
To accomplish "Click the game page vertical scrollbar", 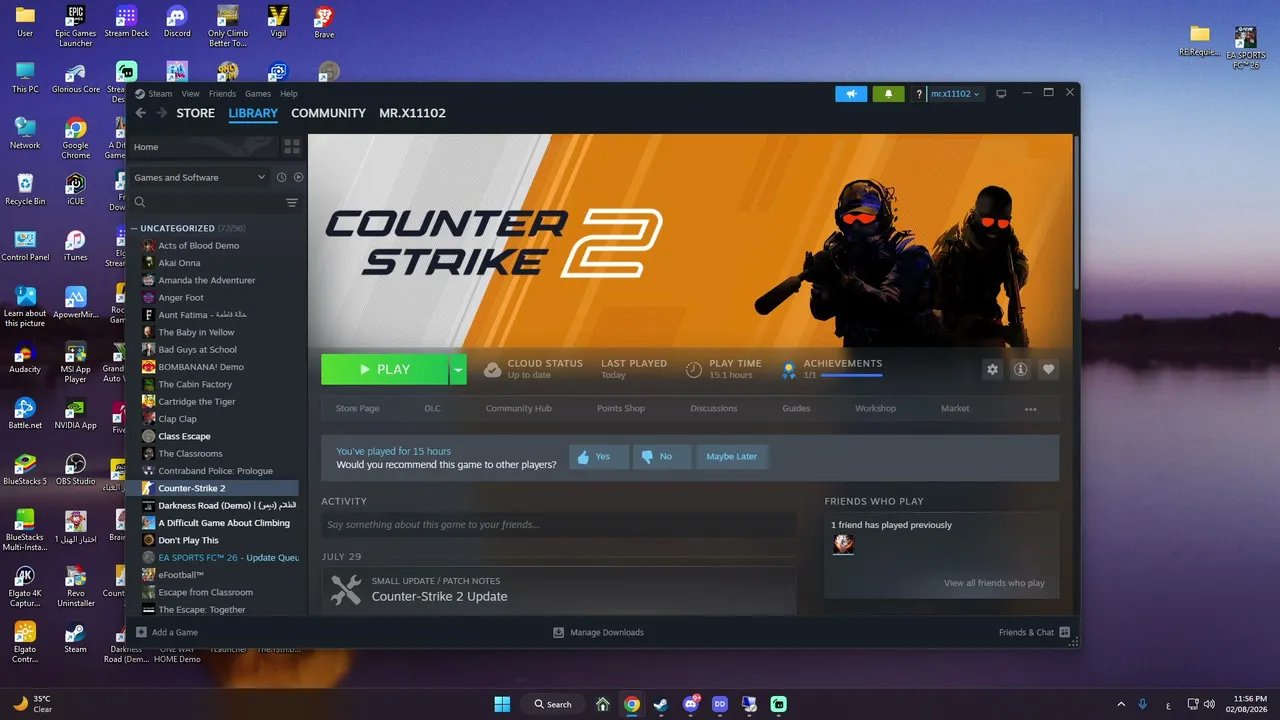I will [1075, 215].
